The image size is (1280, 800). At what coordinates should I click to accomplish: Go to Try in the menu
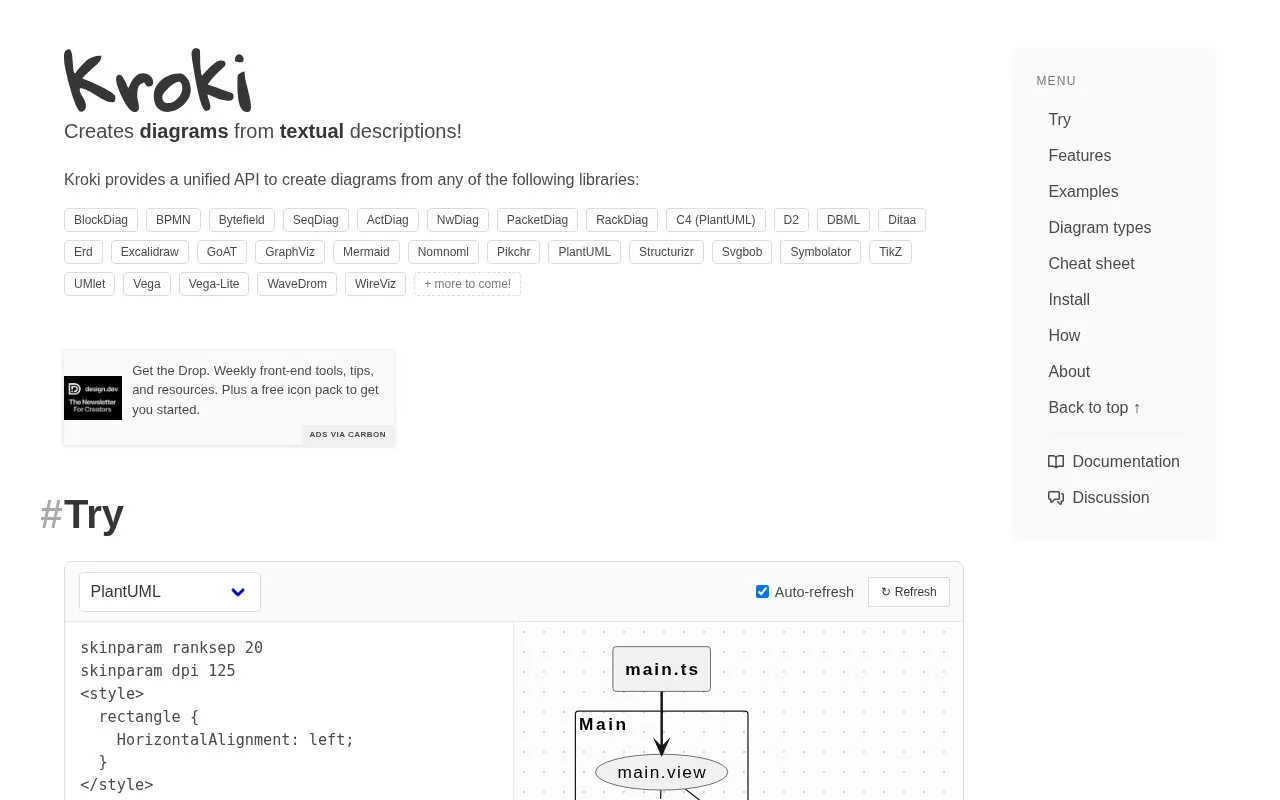coord(1060,119)
